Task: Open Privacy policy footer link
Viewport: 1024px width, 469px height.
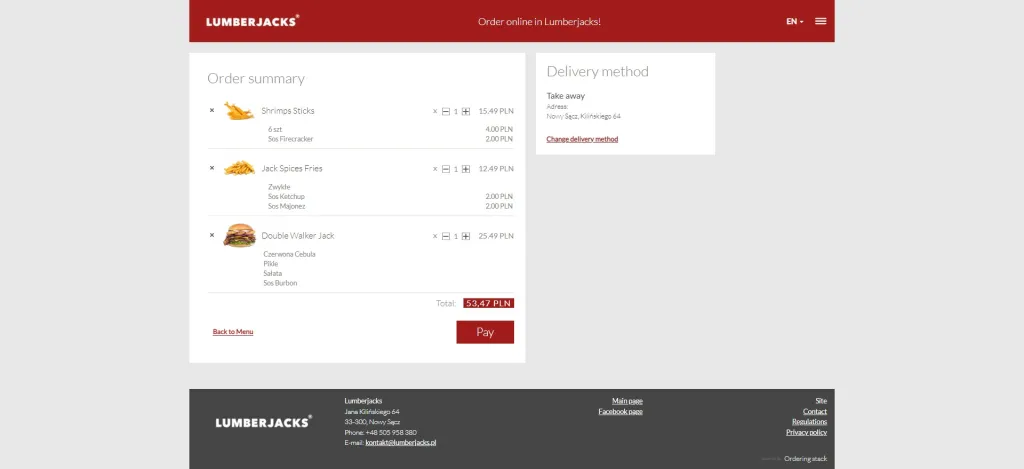Action: click(x=806, y=432)
